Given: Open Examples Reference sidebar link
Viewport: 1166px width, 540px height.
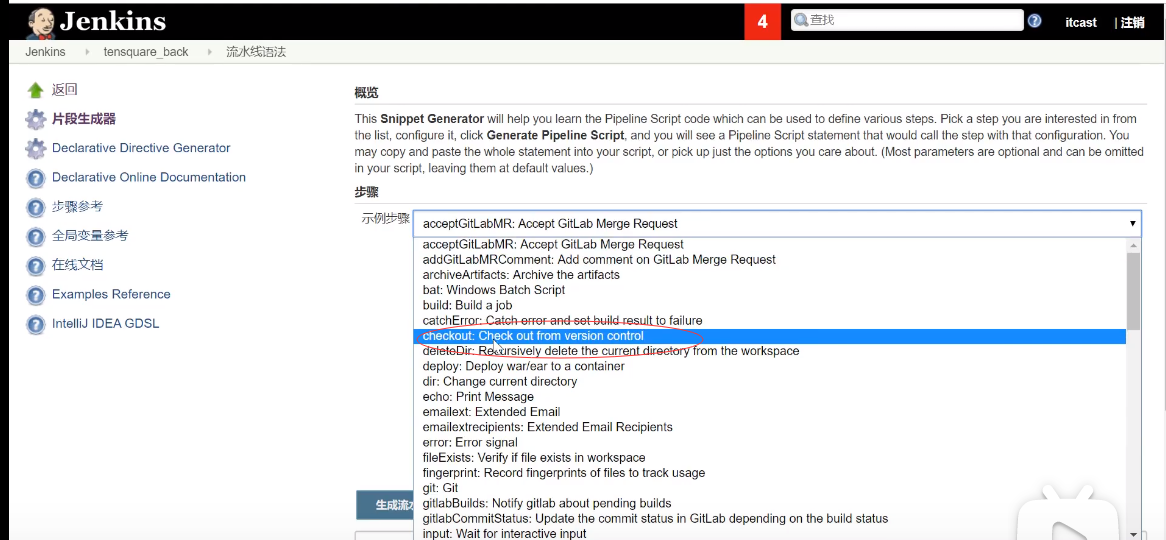Looking at the screenshot, I should (x=111, y=295).
